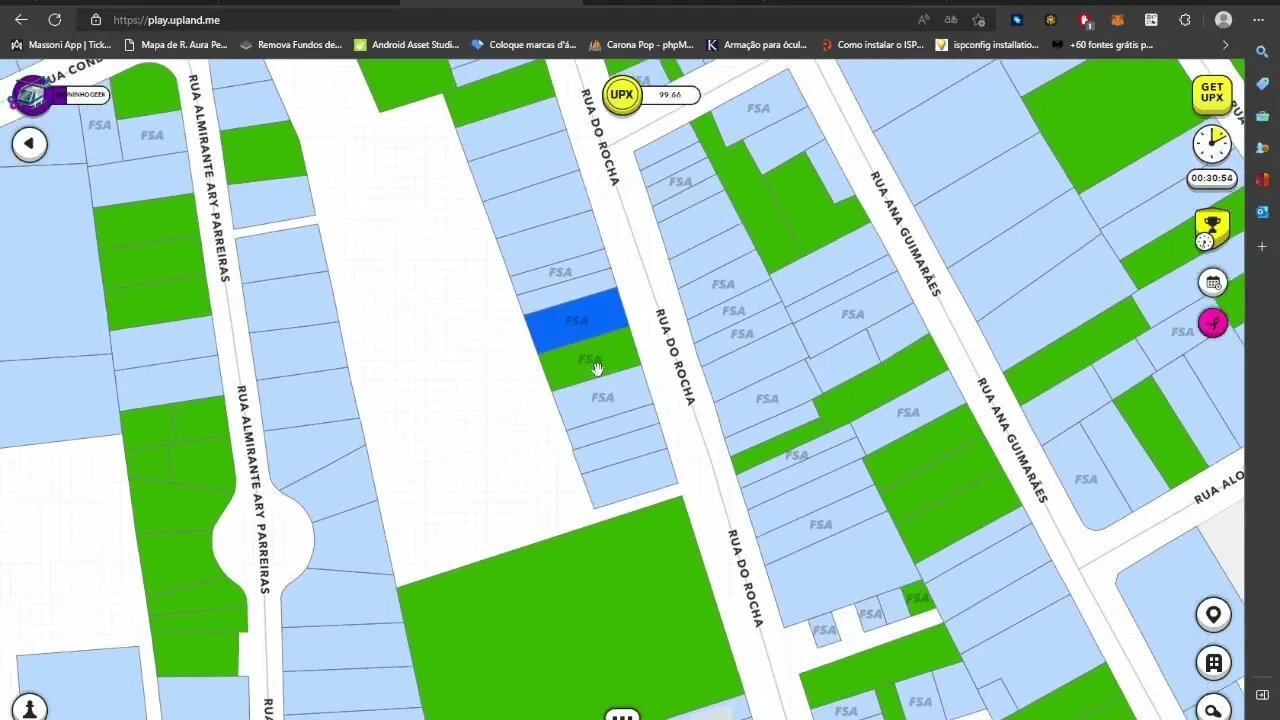Click the Edge sidebar search icon

(x=1262, y=52)
